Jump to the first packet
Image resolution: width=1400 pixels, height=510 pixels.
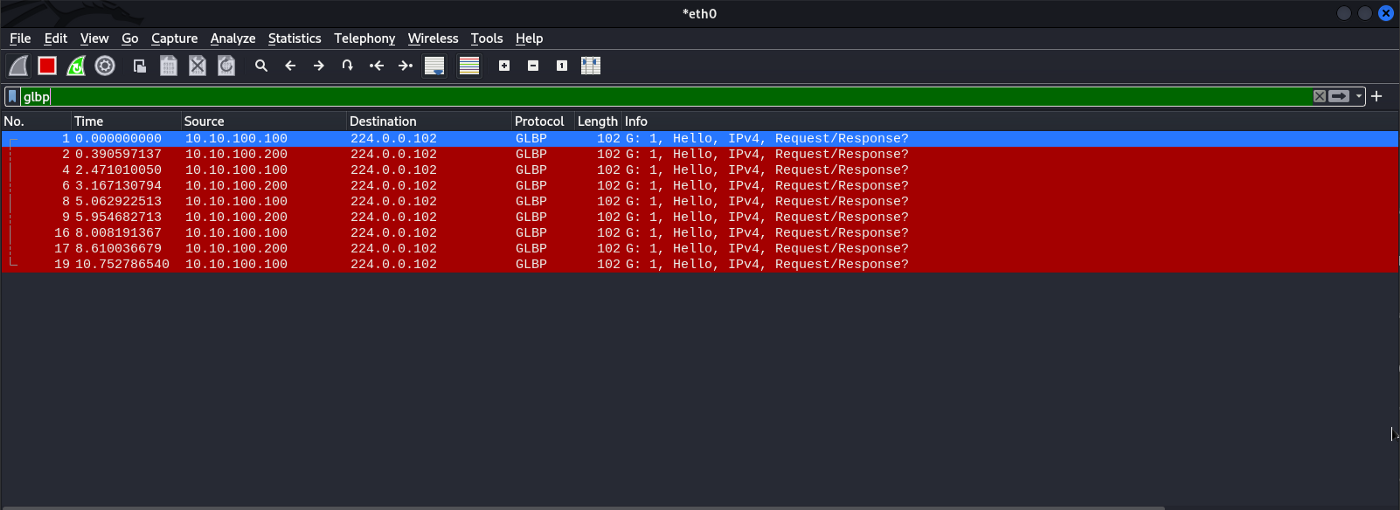click(x=376, y=66)
